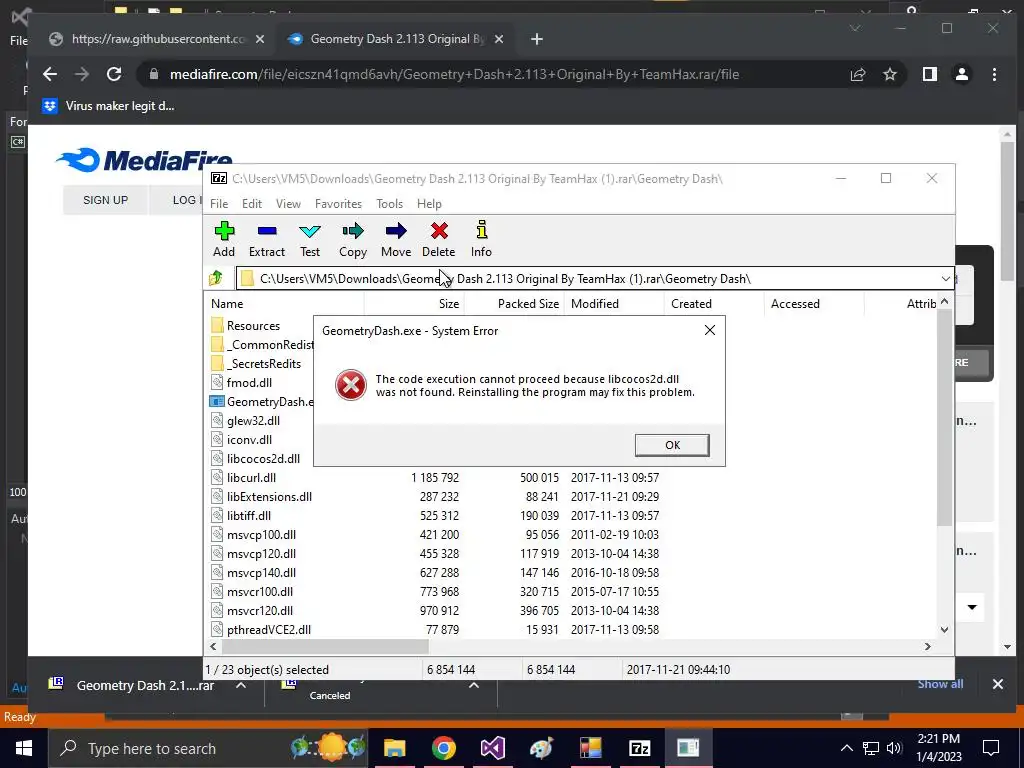
Task: Click SIGN UP on MediaFire
Action: point(105,200)
